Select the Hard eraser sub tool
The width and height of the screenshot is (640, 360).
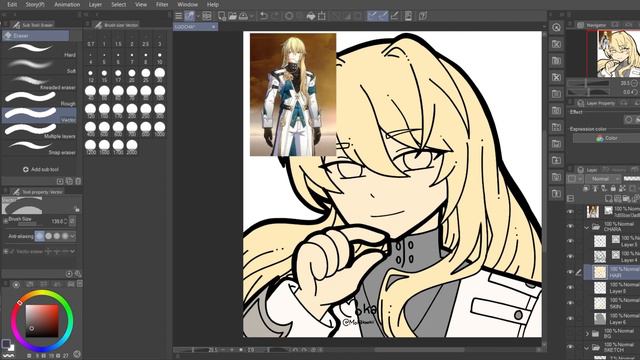[x=39, y=49]
